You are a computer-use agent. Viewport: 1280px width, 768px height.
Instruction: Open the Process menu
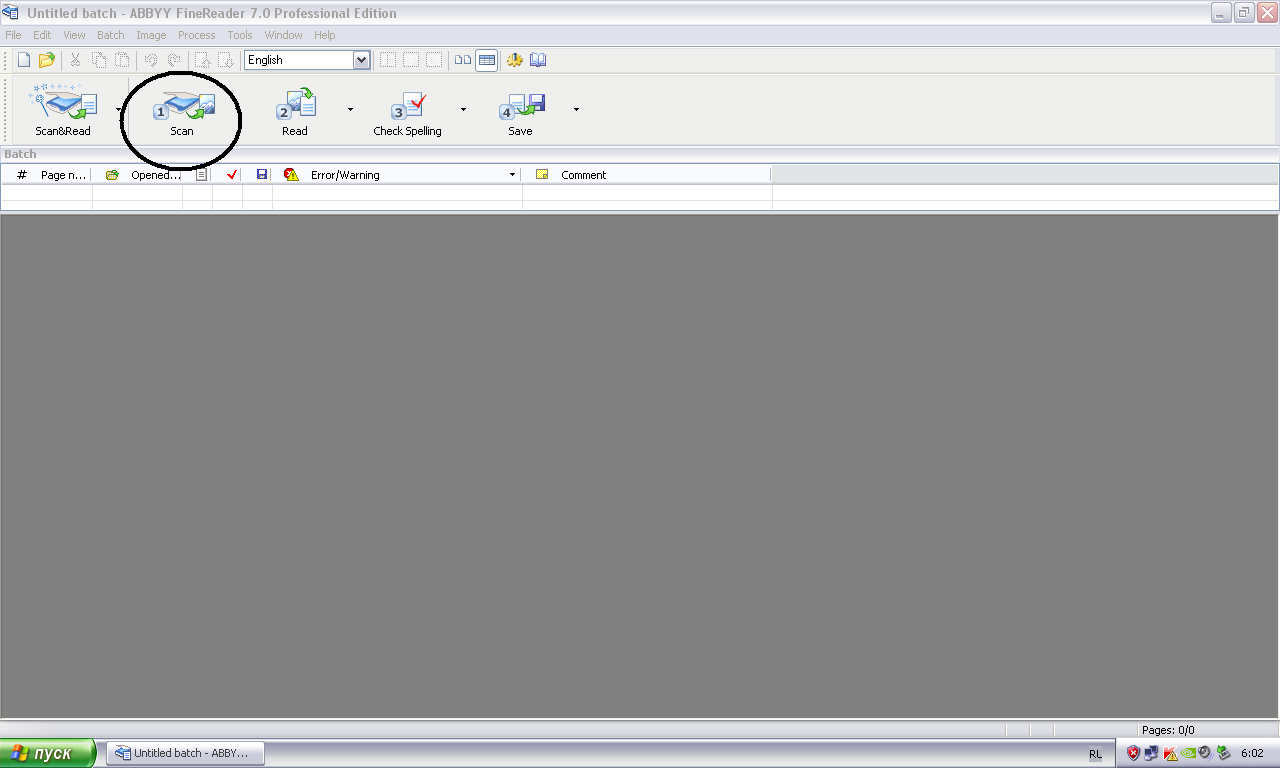(x=197, y=35)
